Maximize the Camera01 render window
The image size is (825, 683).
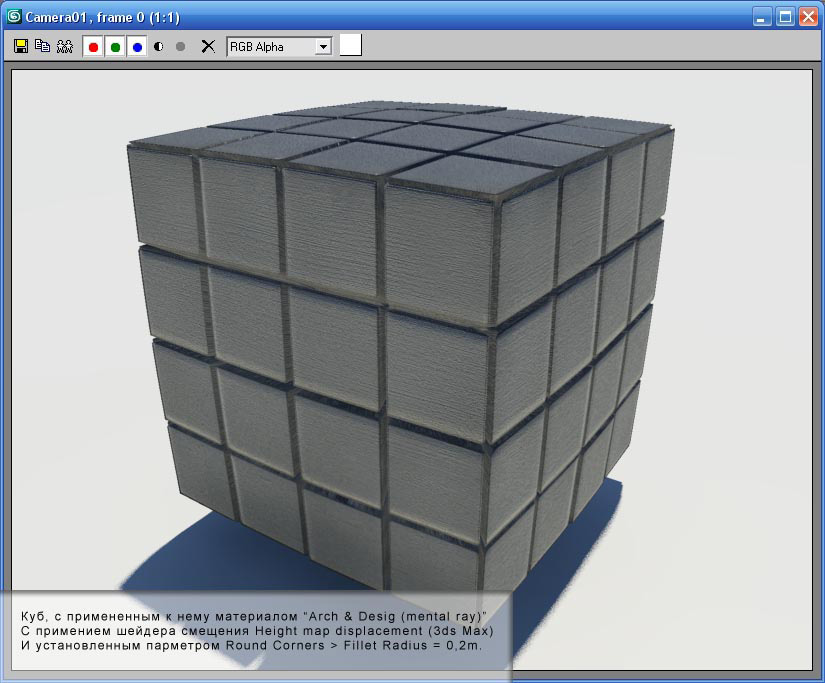pyautogui.click(x=785, y=16)
